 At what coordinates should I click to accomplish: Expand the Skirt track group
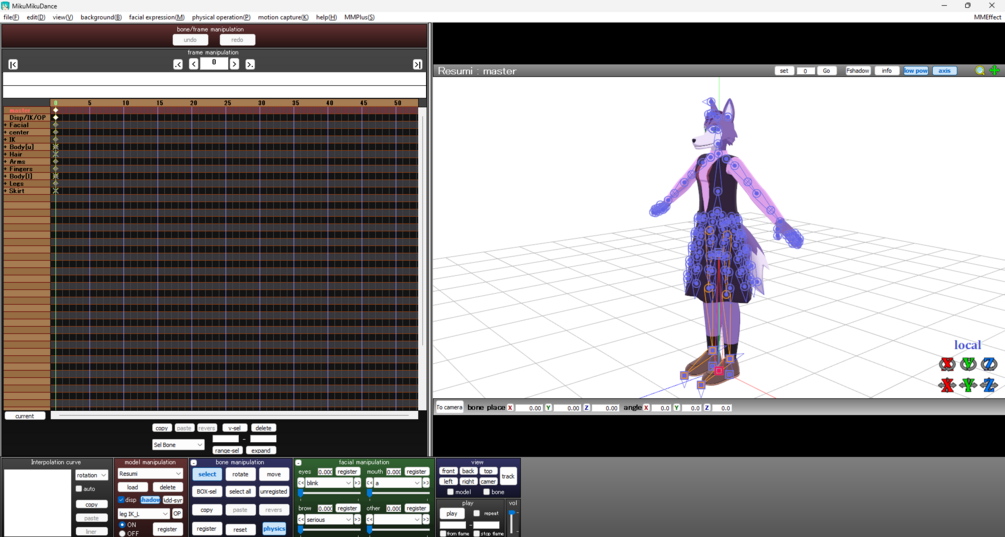point(6,191)
